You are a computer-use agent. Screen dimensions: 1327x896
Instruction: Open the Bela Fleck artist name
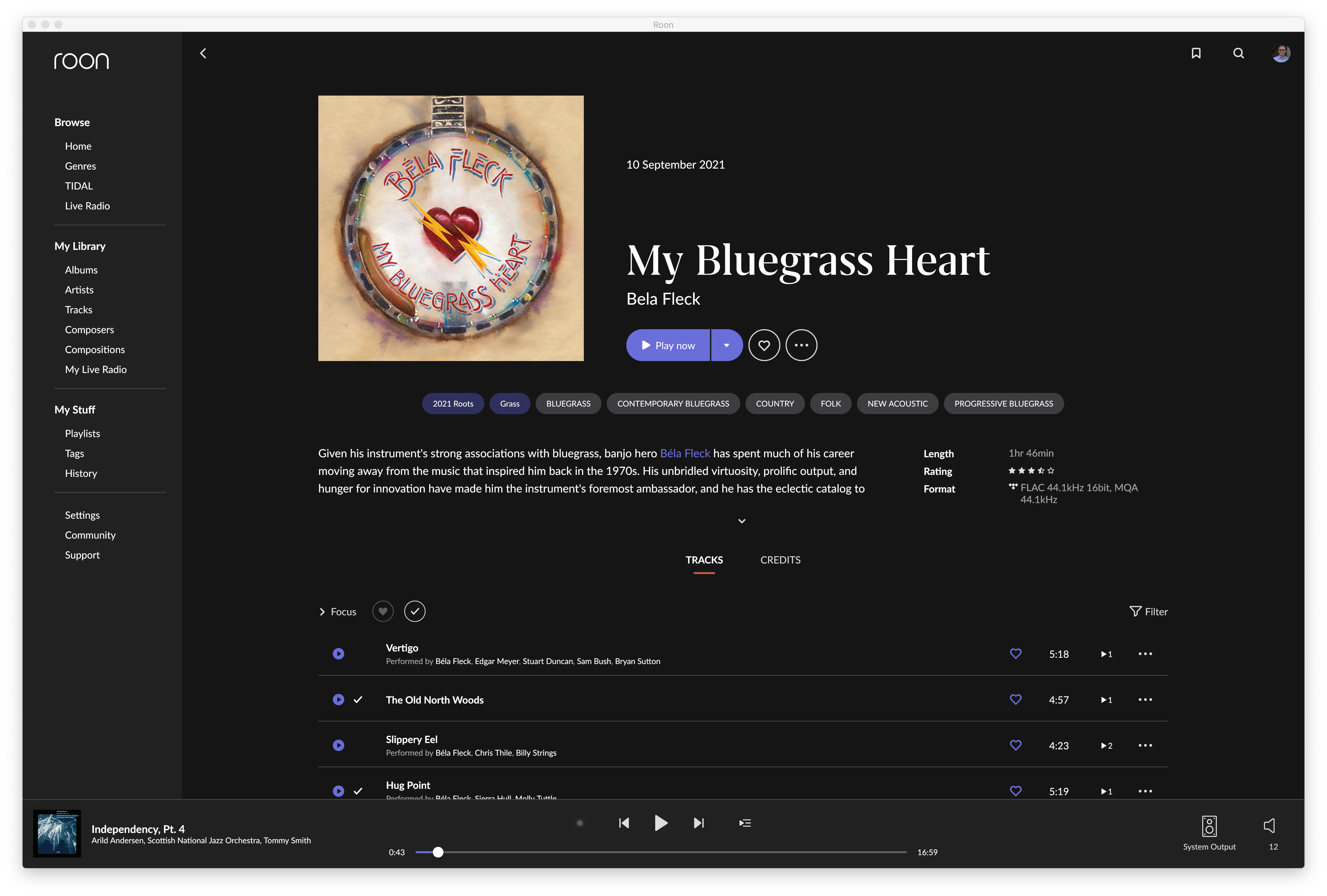pos(663,299)
